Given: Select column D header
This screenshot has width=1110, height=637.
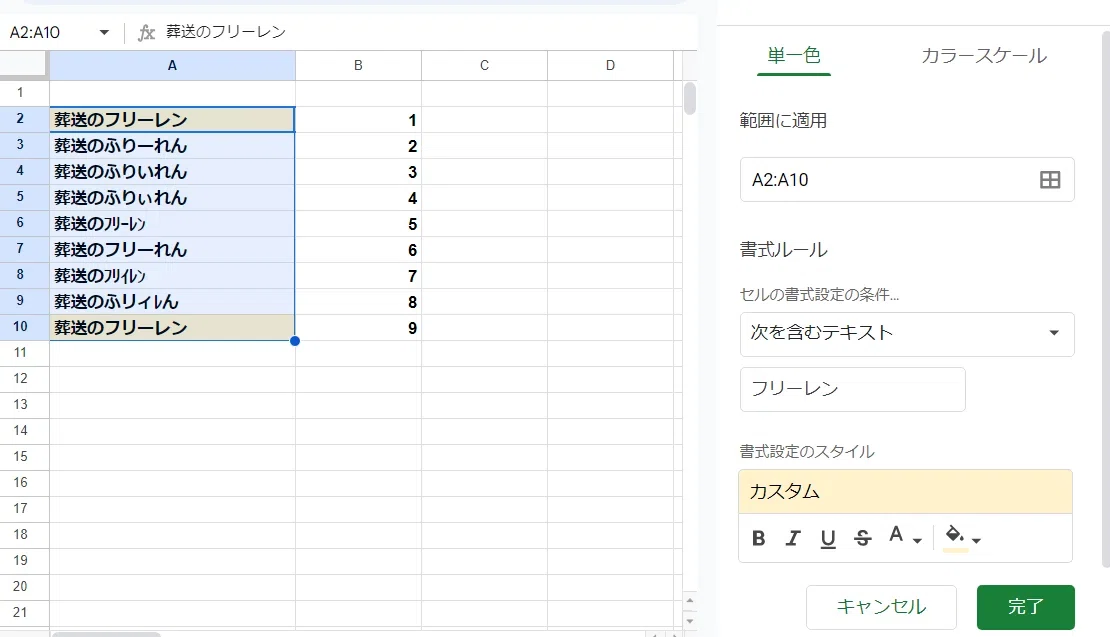Looking at the screenshot, I should [x=610, y=65].
